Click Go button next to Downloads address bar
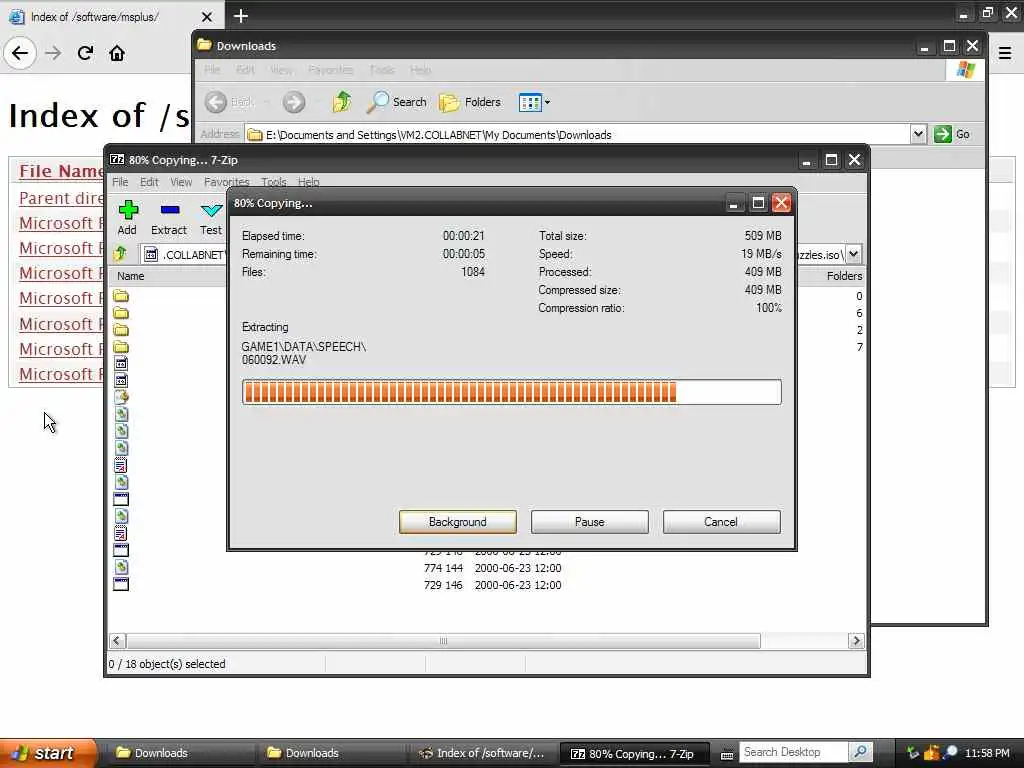 point(952,135)
